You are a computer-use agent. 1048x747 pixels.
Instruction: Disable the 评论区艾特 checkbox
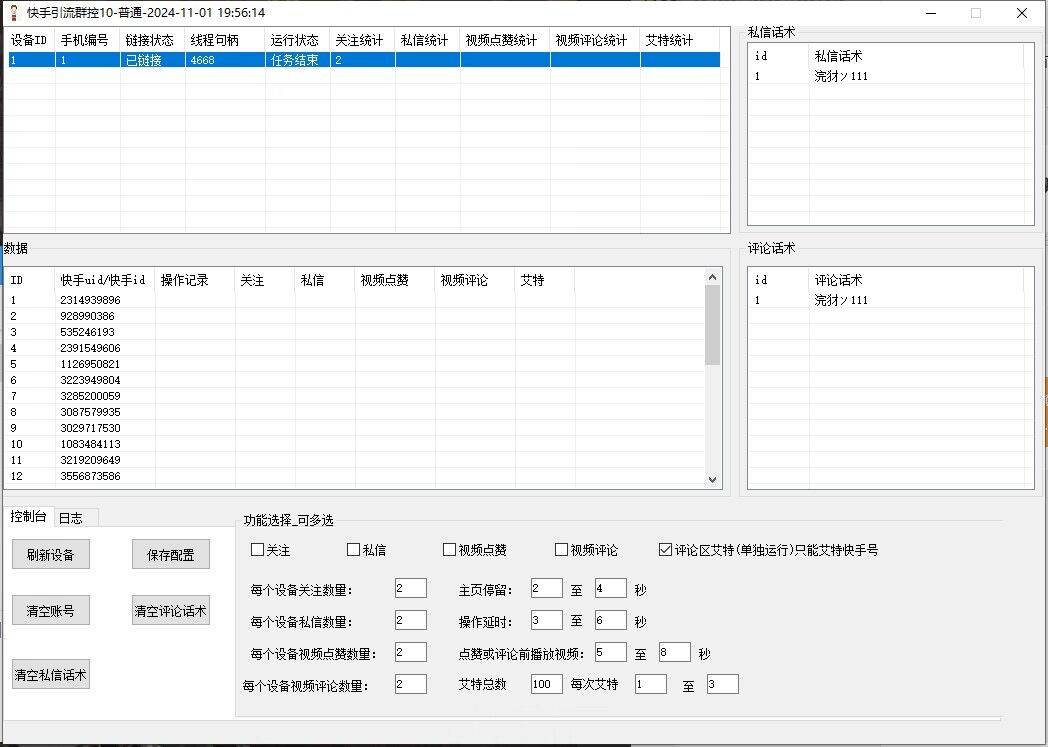(x=666, y=548)
